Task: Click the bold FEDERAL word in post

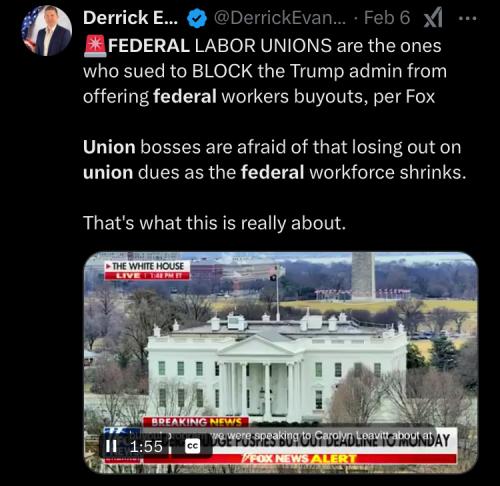Action: pos(149,46)
